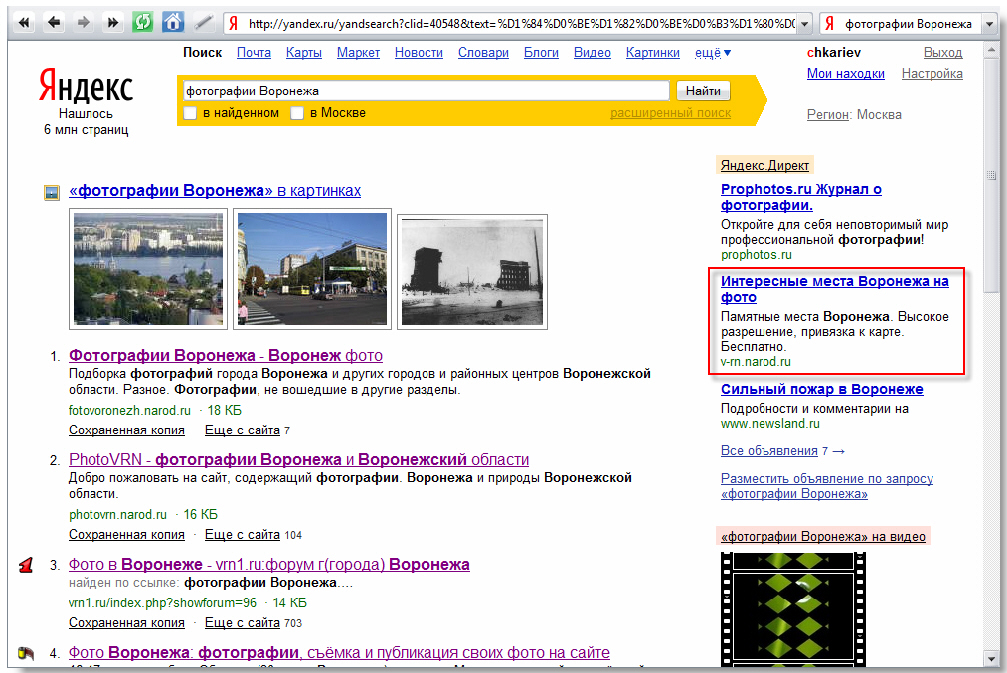The width and height of the screenshot is (1007, 673).
Task: Open the Картинки service link
Action: pyautogui.click(x=652, y=53)
